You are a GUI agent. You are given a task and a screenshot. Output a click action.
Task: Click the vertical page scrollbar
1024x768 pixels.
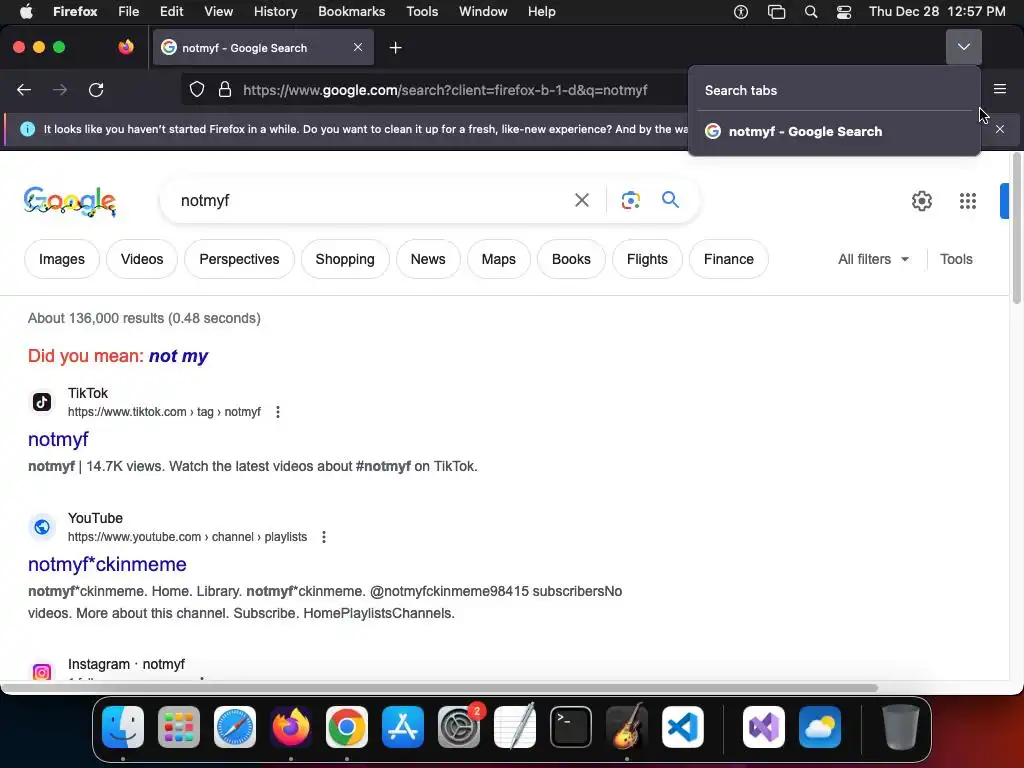pyautogui.click(x=1016, y=229)
